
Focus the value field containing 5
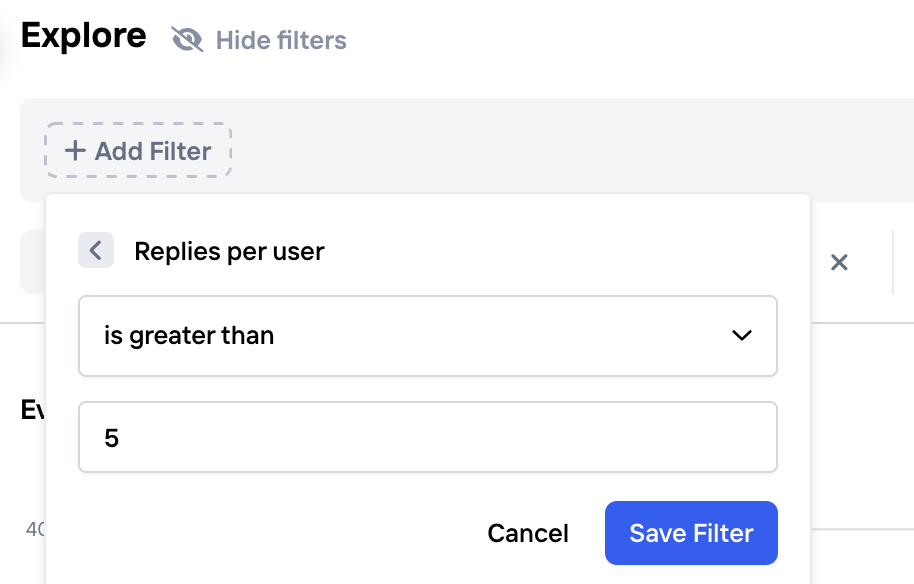click(427, 437)
